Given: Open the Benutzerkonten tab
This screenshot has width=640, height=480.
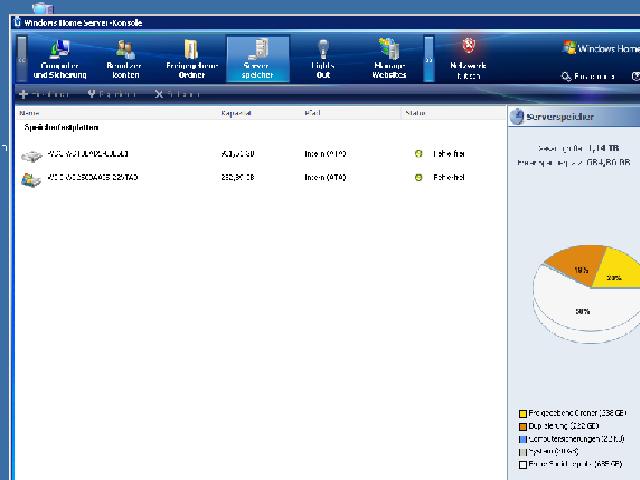Looking at the screenshot, I should click(x=125, y=59).
